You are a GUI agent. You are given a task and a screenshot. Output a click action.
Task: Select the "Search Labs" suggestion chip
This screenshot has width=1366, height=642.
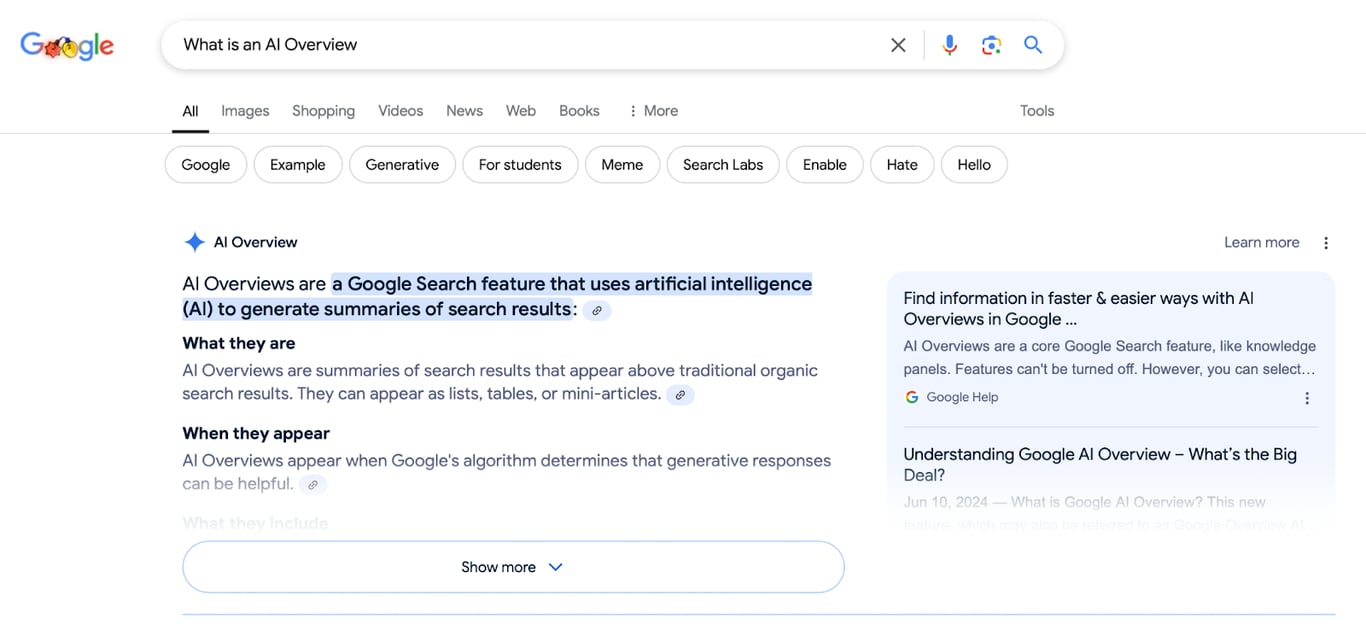point(722,165)
